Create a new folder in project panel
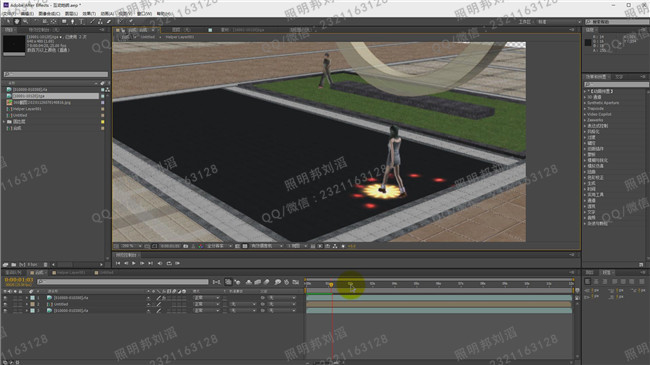 click(x=14, y=265)
